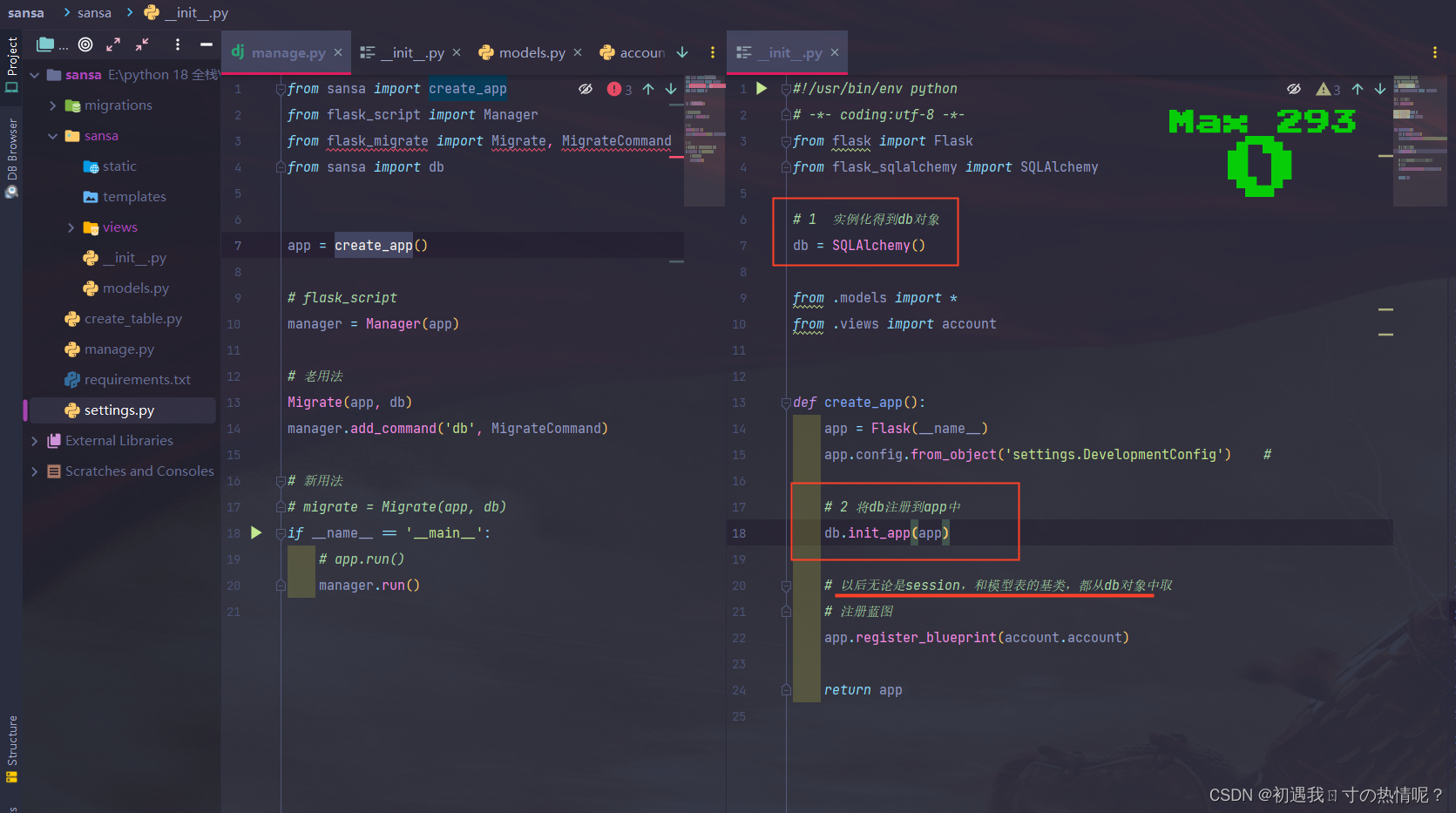
Task: Show hidden tabs dropdown arrow
Action: 682,53
